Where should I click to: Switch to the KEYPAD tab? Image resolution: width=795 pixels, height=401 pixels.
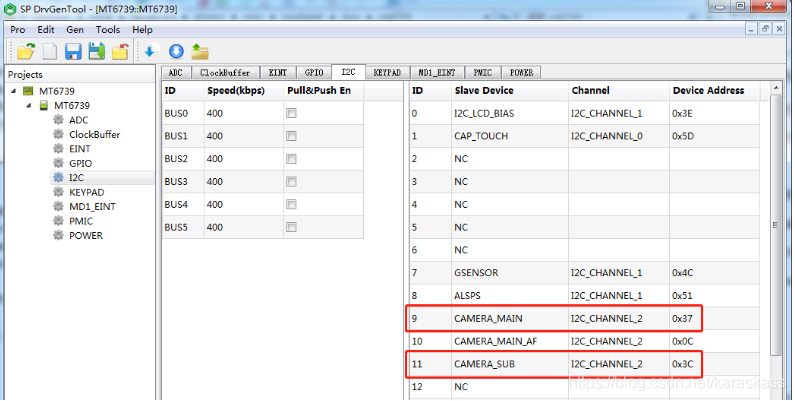[387, 72]
